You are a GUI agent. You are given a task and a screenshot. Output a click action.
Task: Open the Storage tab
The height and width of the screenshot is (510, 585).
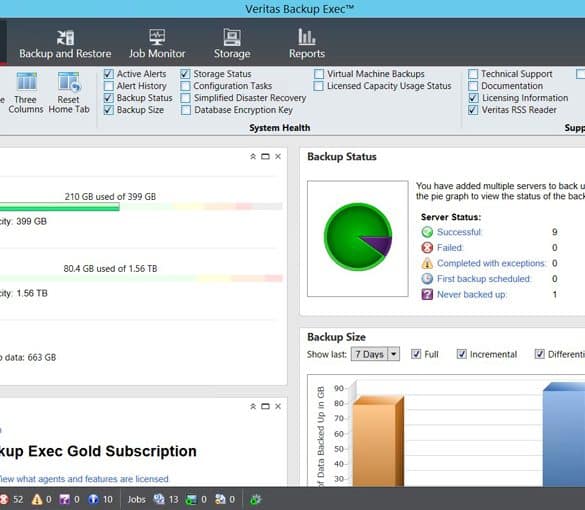coord(232,44)
